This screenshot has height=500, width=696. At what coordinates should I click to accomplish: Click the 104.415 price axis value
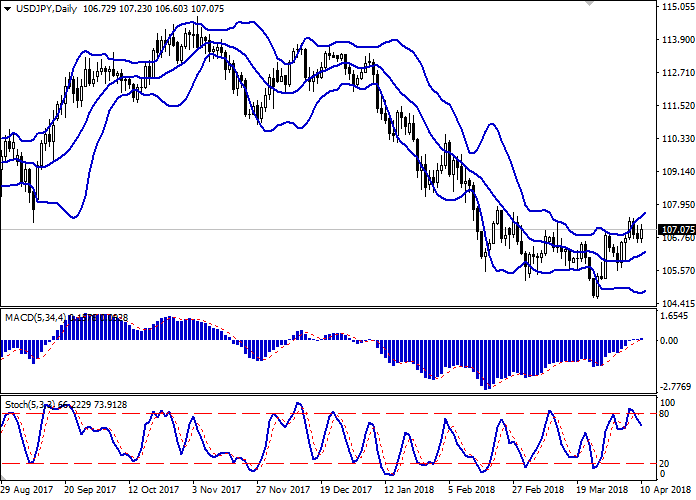[676, 304]
